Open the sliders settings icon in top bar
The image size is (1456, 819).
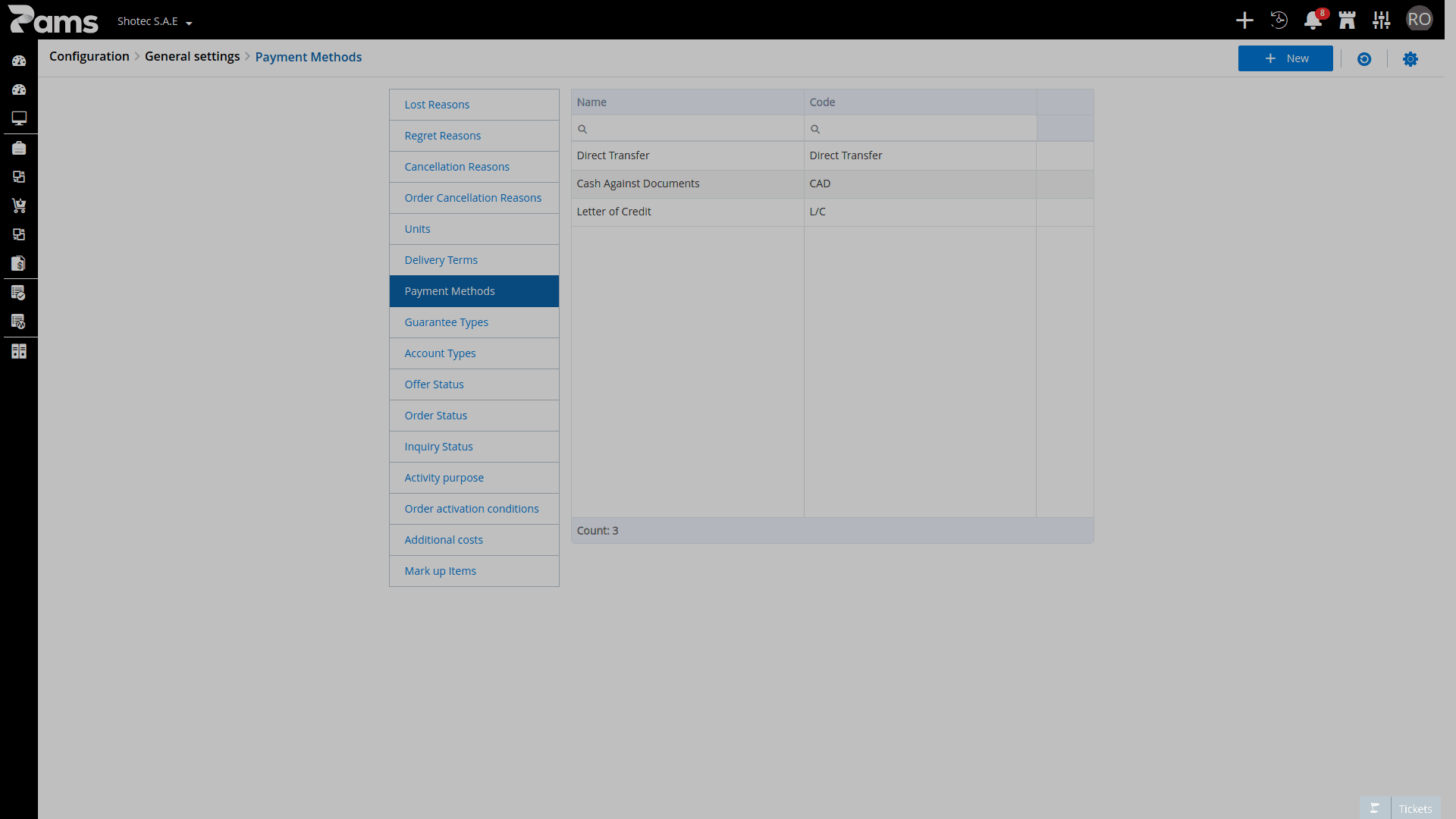(1382, 20)
